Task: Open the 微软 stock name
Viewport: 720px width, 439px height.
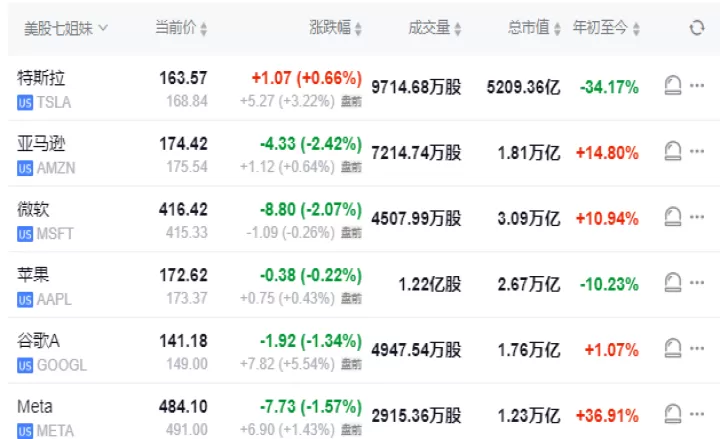Action: point(33,209)
